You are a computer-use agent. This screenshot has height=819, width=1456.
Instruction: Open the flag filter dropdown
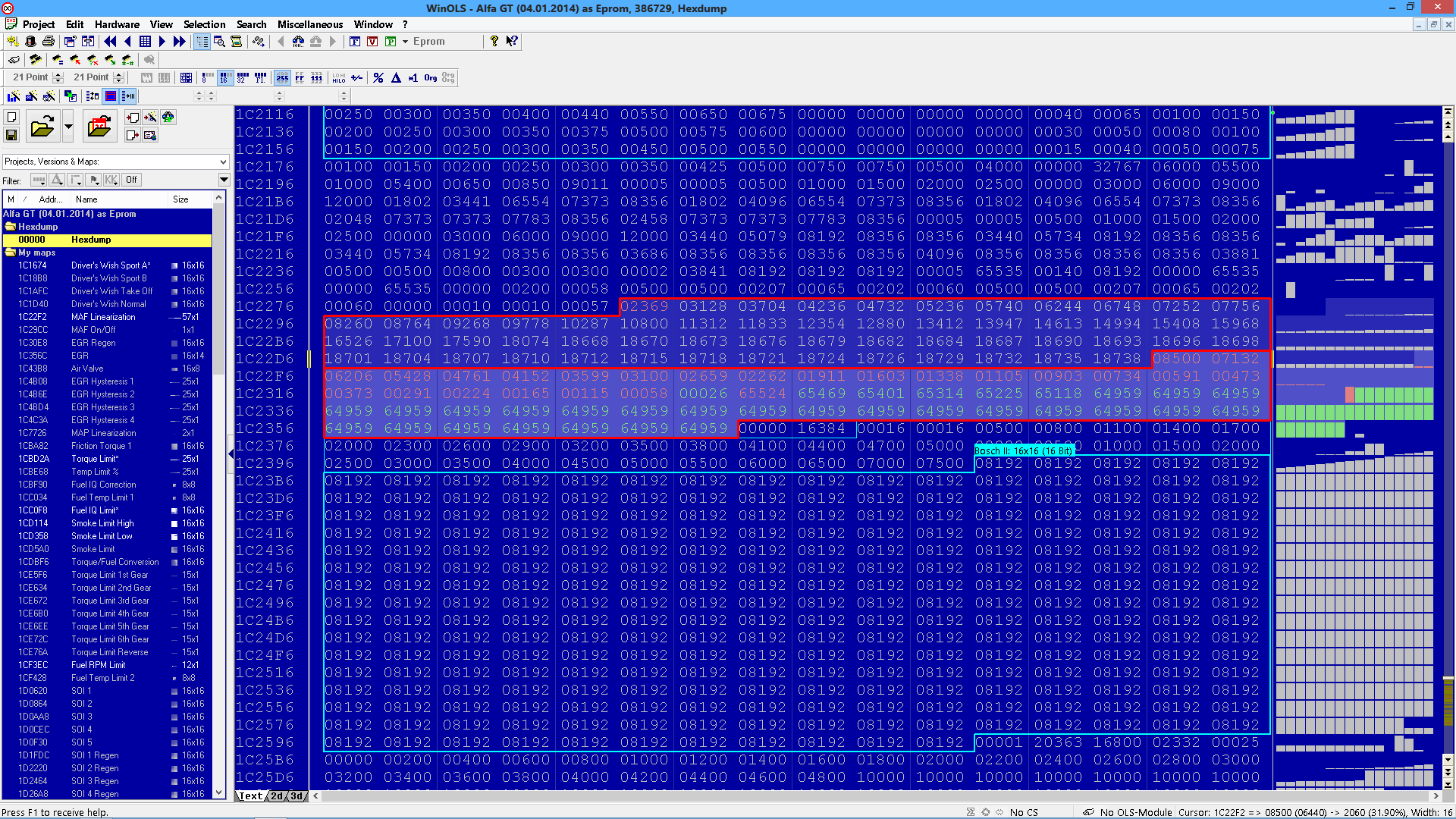coord(93,180)
